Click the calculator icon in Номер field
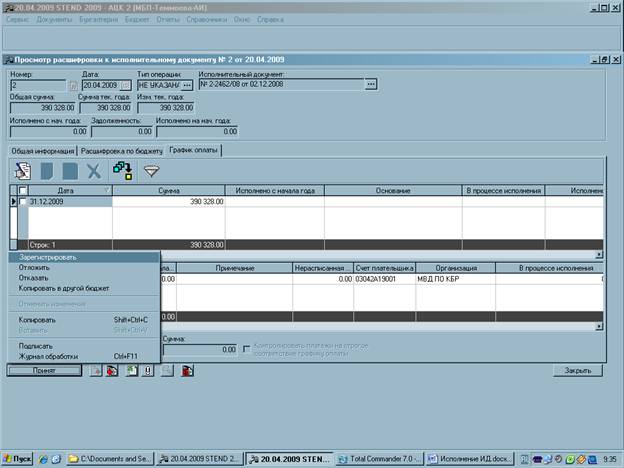Image resolution: width=624 pixels, height=468 pixels. click(x=72, y=85)
